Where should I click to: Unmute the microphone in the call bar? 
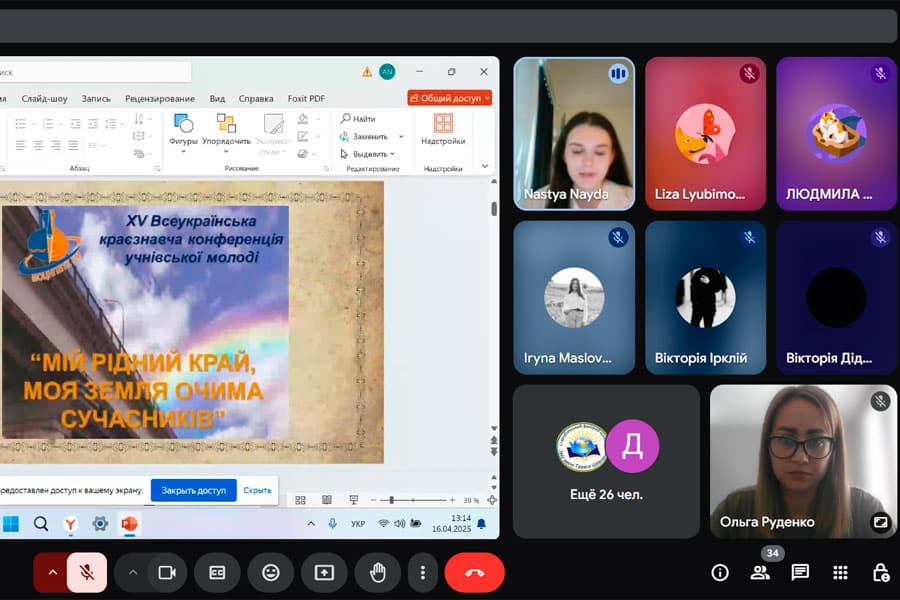(x=87, y=572)
